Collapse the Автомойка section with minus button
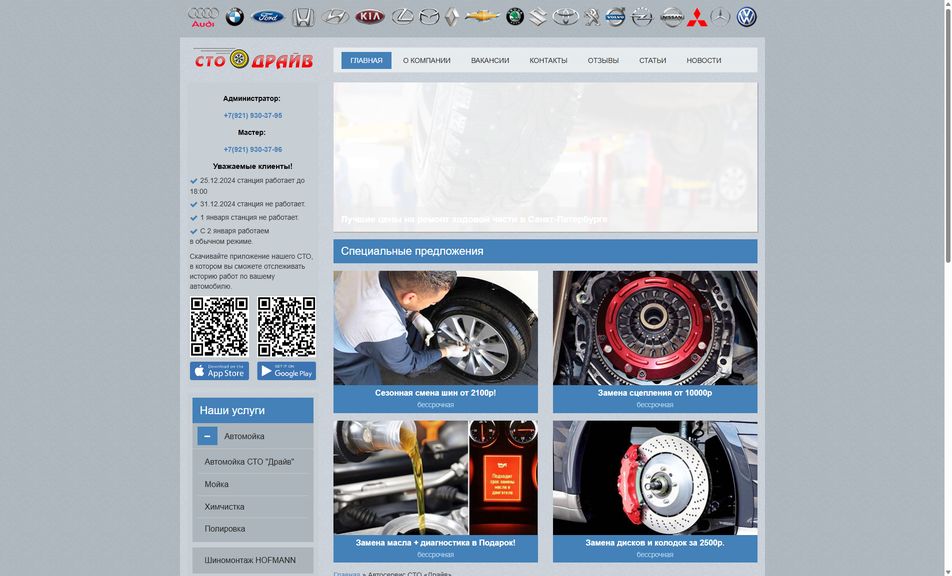 point(207,436)
